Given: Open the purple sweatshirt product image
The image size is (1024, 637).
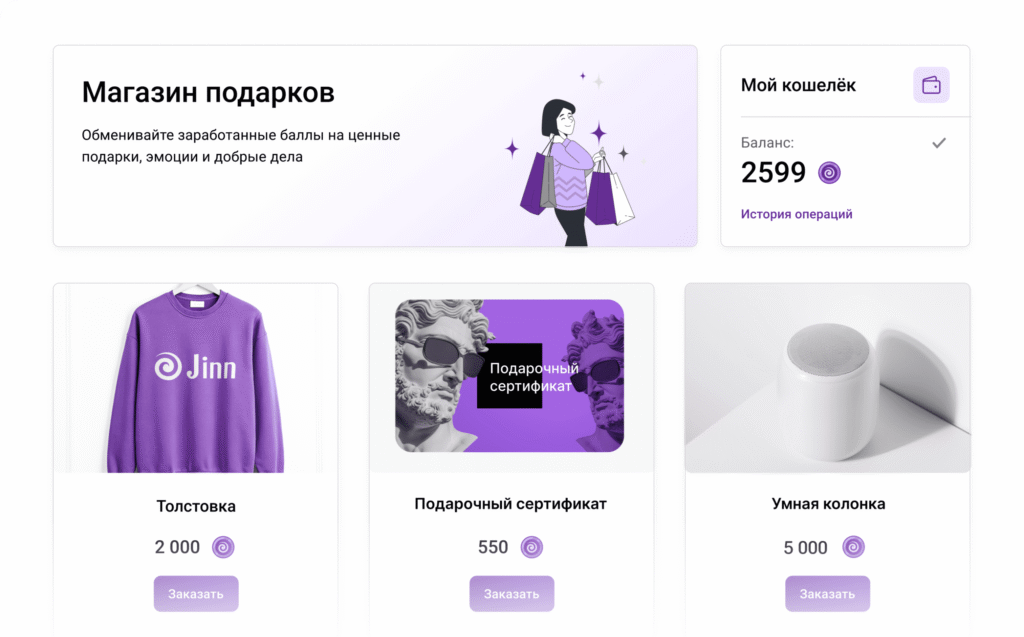Looking at the screenshot, I should (x=196, y=378).
